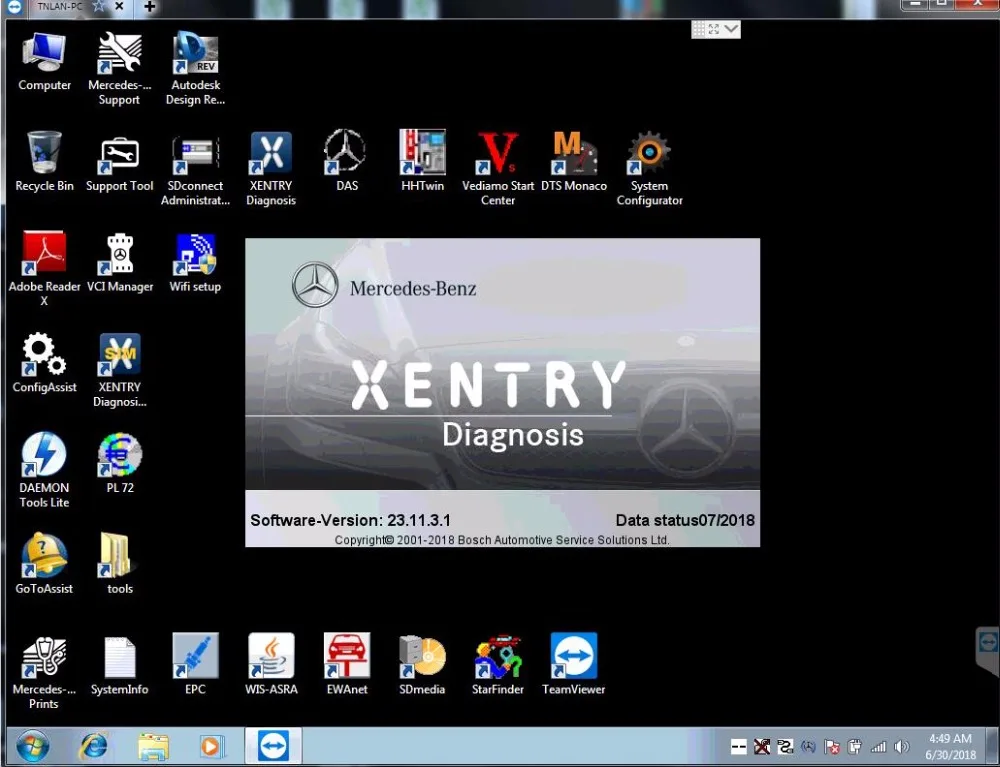This screenshot has height=767, width=1000.
Task: Open PL 72 price list shortcut
Action: tap(119, 463)
